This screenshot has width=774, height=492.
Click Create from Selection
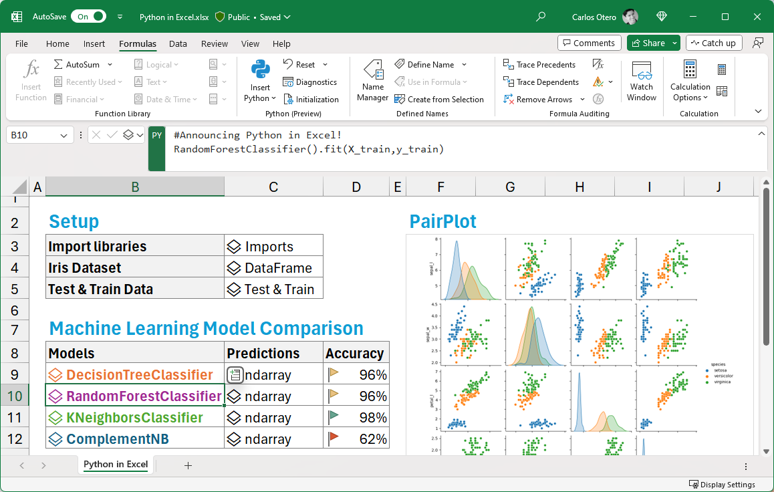tap(439, 99)
